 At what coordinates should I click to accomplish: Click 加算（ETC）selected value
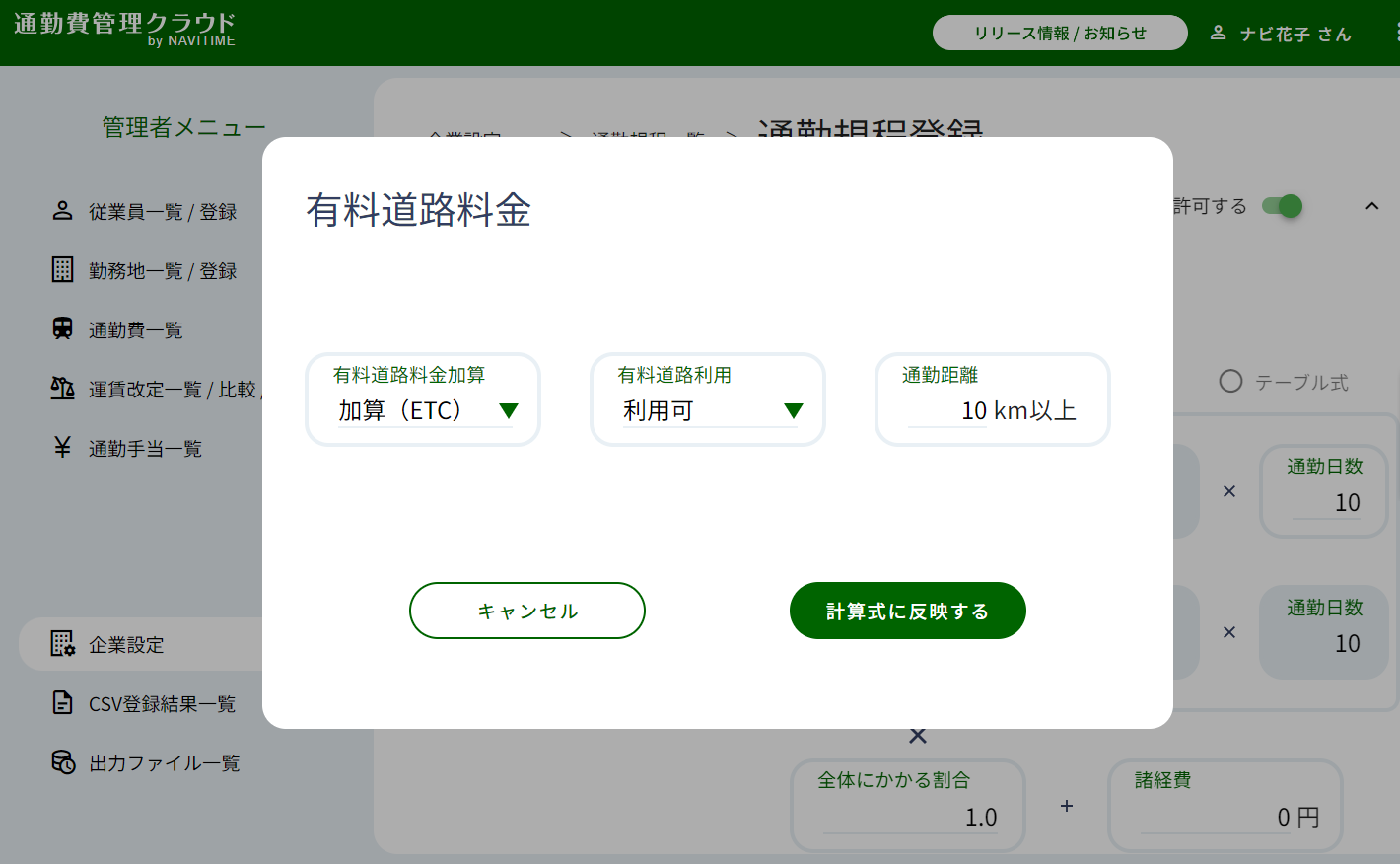pos(400,410)
